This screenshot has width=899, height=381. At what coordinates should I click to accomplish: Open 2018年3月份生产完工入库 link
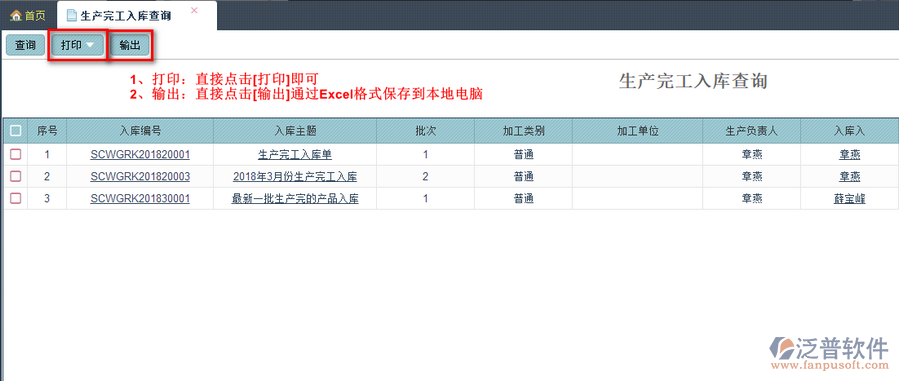pos(295,176)
